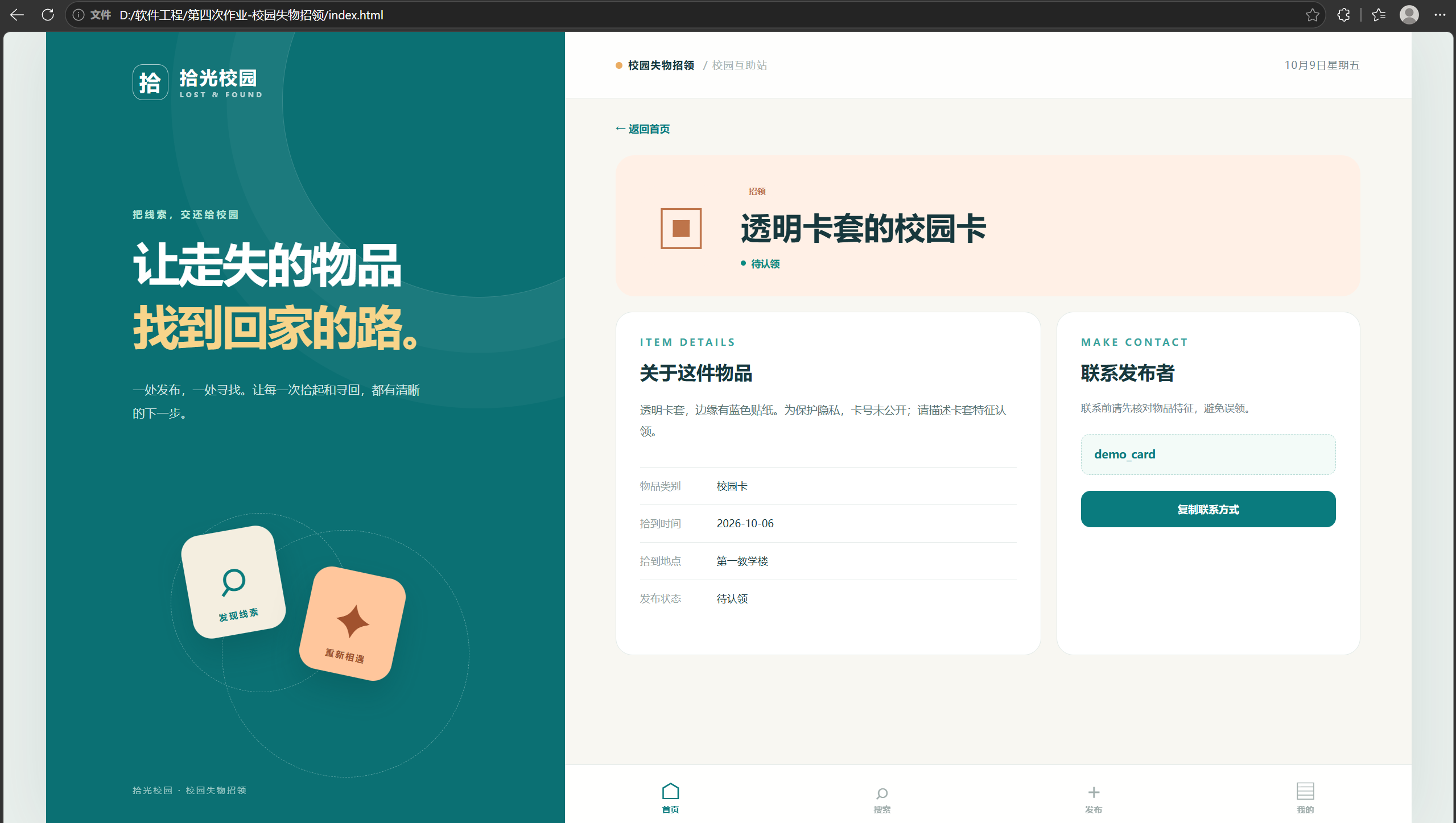Screen dimensions: 1456x823
Task: Click the 联系发布者 heading
Action: point(1127,374)
